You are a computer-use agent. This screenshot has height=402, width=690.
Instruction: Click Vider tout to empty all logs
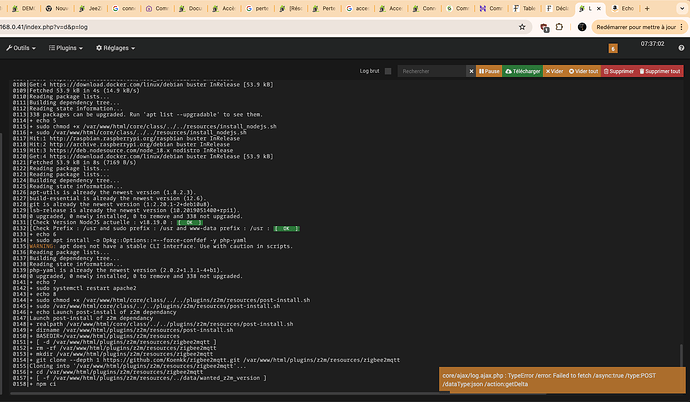pyautogui.click(x=584, y=71)
